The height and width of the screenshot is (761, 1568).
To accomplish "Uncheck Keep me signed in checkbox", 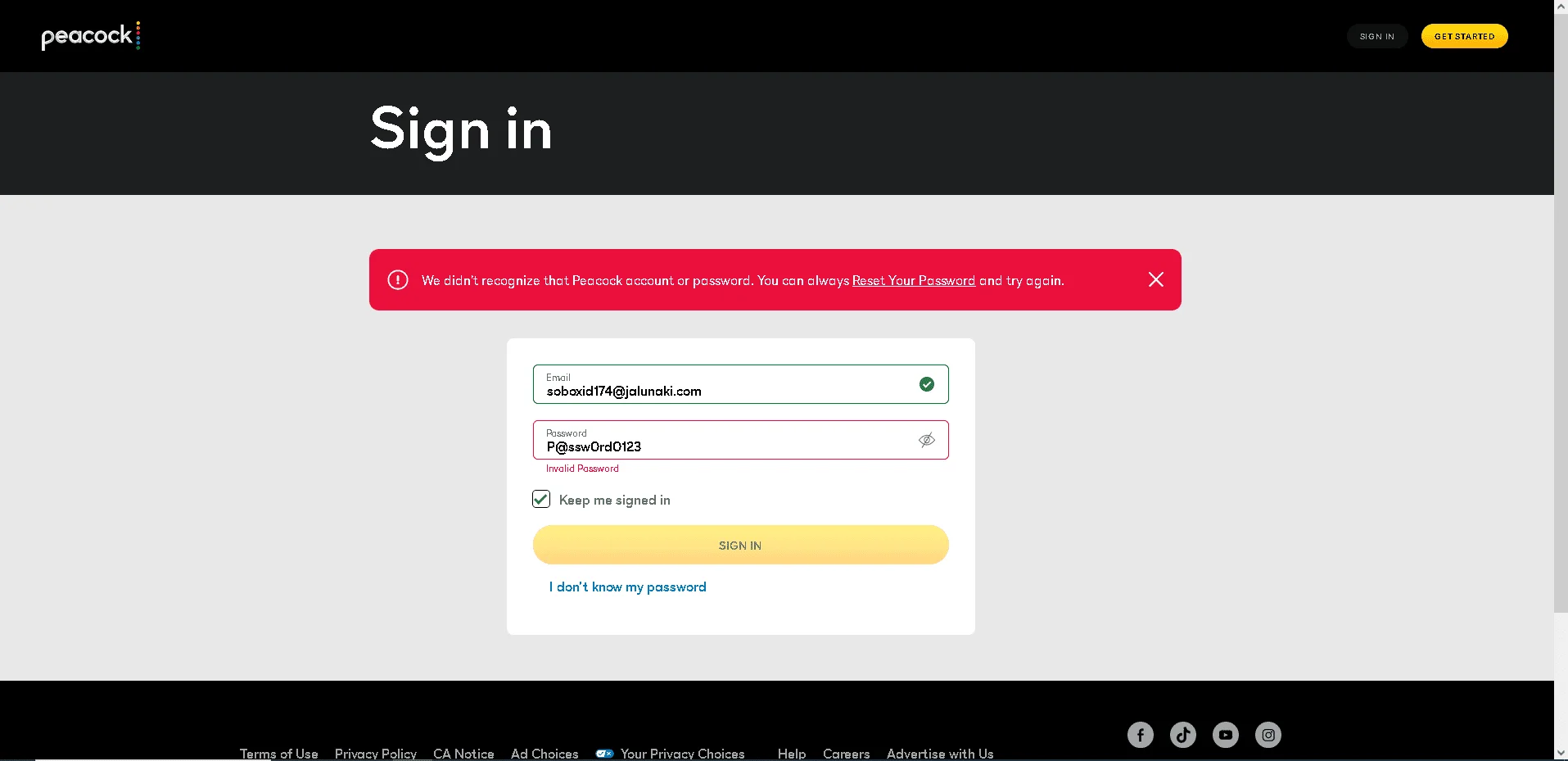I will pyautogui.click(x=541, y=499).
